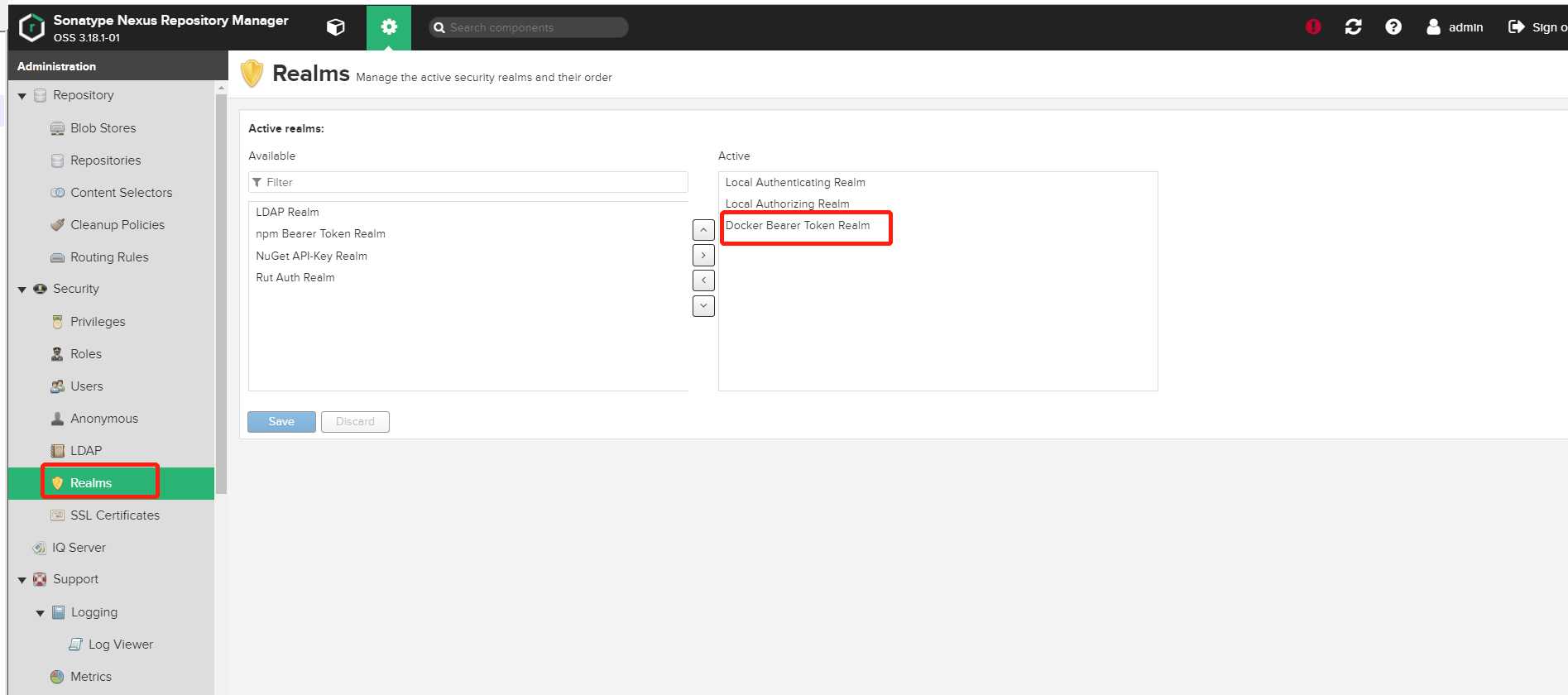Viewport: 1568px width, 695px height.
Task: Click the Support lifebuoy icon
Action: tap(40, 579)
